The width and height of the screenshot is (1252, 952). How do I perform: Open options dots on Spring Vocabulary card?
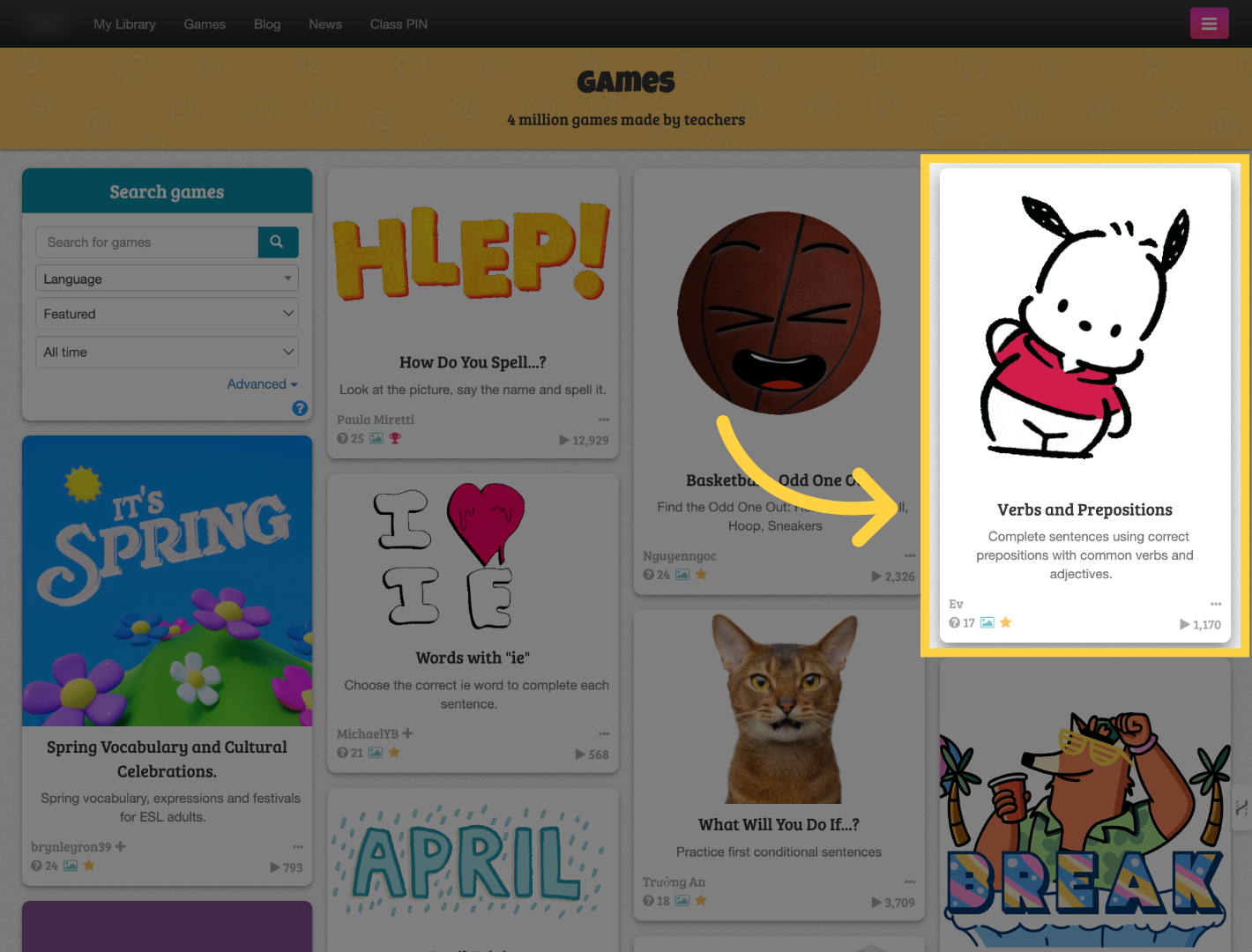coord(298,847)
